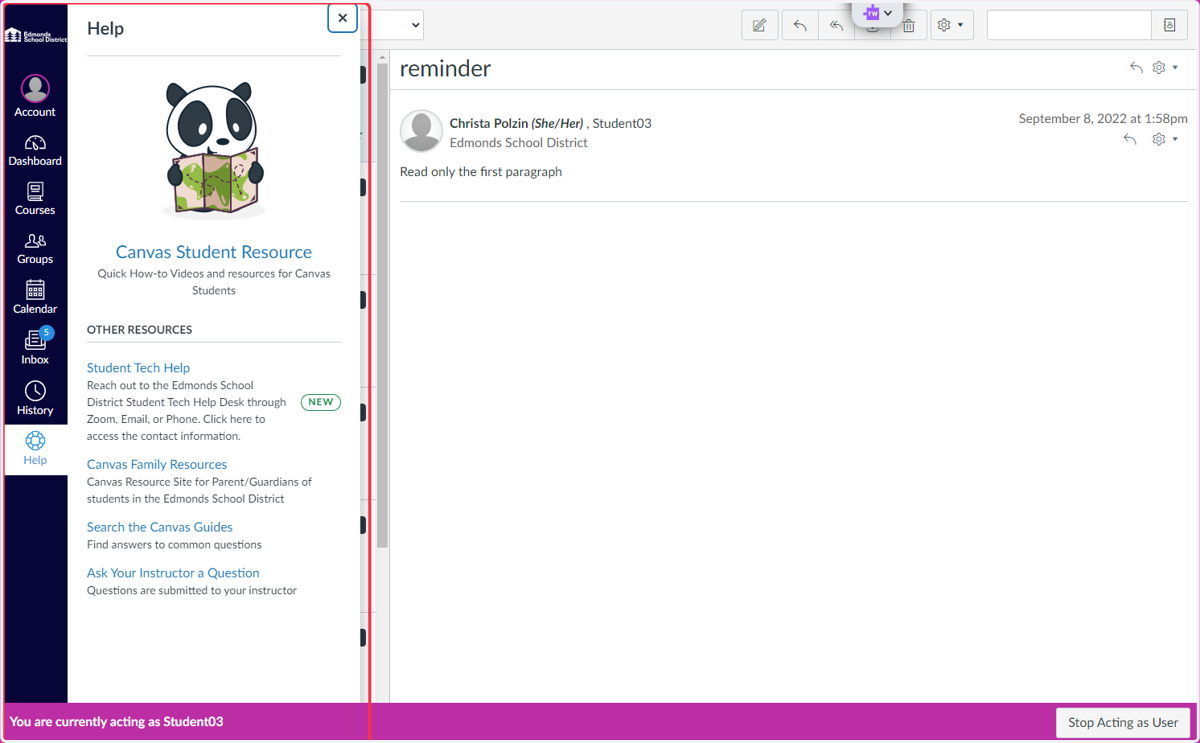Click 'September 8, 2022 at 1:58pm' timestamp
This screenshot has width=1200, height=743.
pyautogui.click(x=1103, y=118)
